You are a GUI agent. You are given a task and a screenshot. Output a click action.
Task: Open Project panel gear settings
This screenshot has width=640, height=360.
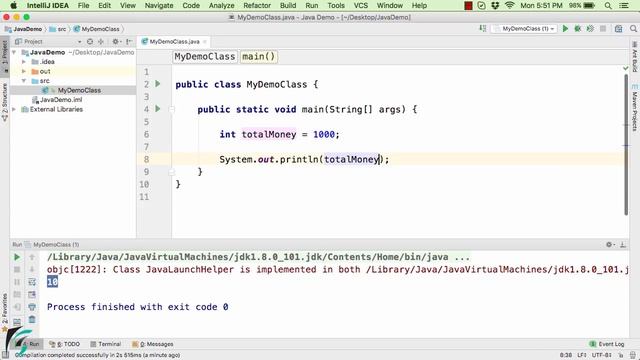116,42
